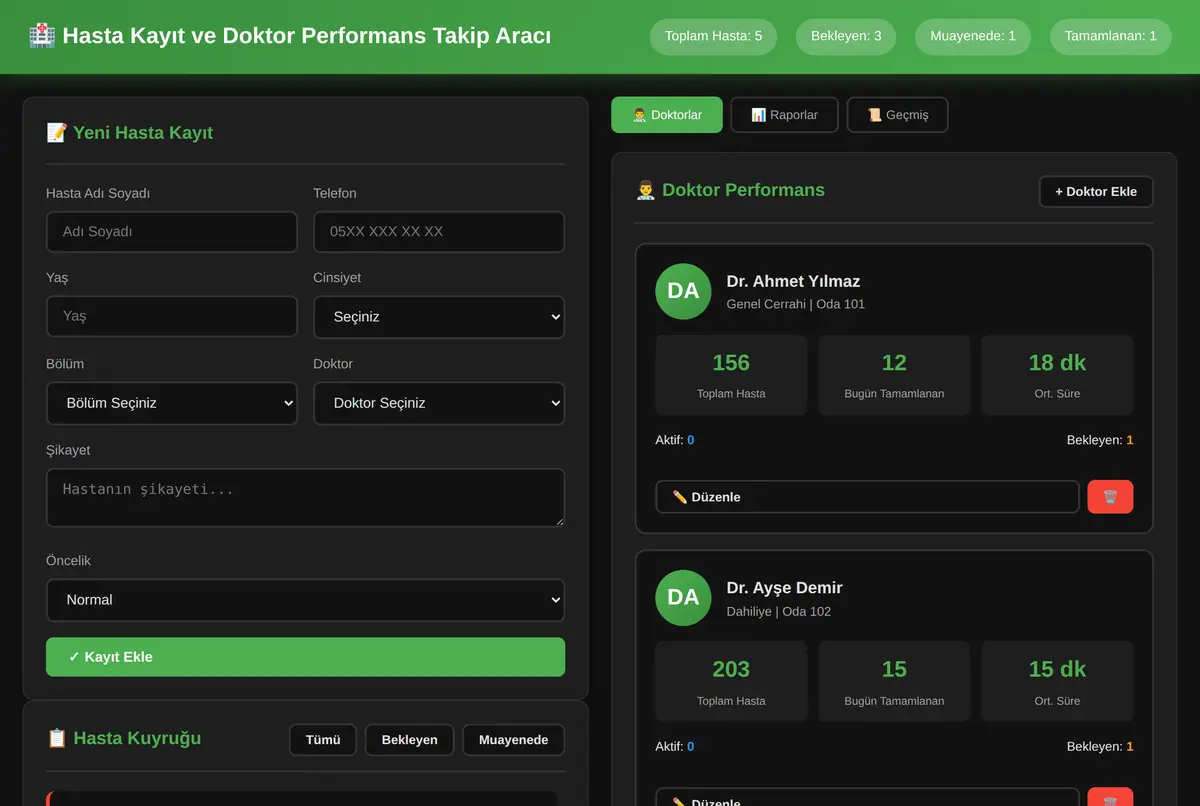
Task: Open the Doktor Seçiniz dropdown
Action: [439, 403]
